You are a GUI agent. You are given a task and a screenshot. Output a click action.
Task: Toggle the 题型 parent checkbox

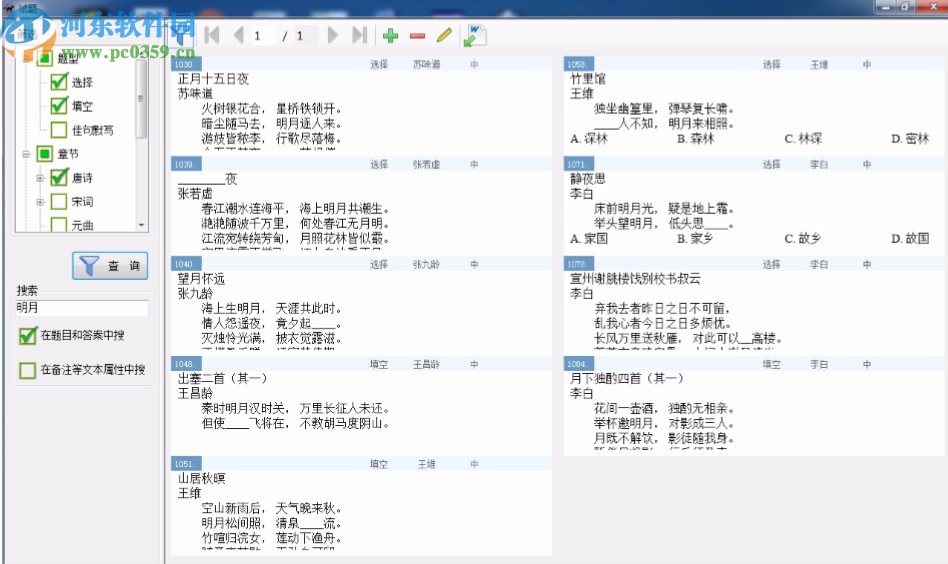(x=45, y=58)
